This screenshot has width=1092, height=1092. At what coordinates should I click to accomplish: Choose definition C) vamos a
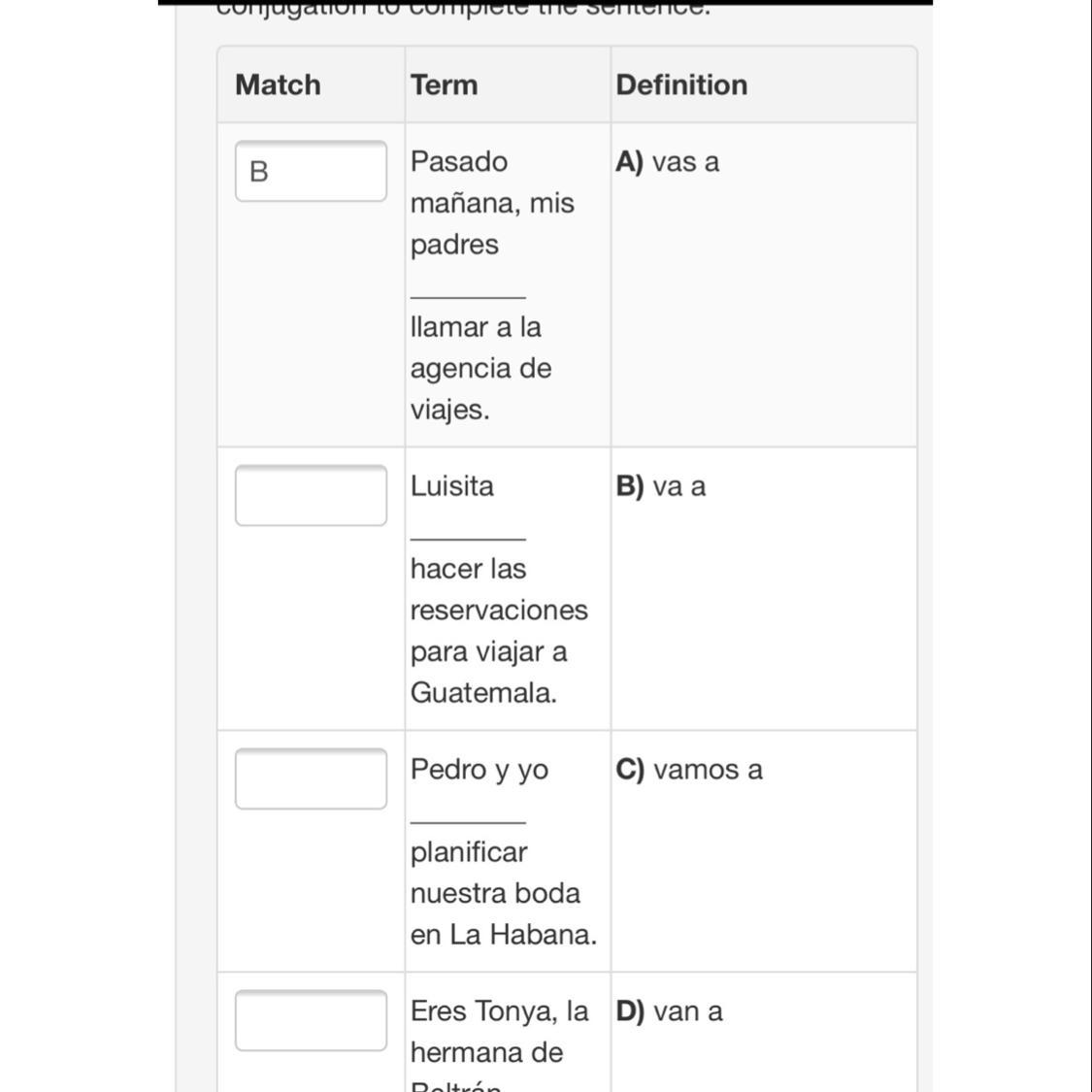[689, 770]
